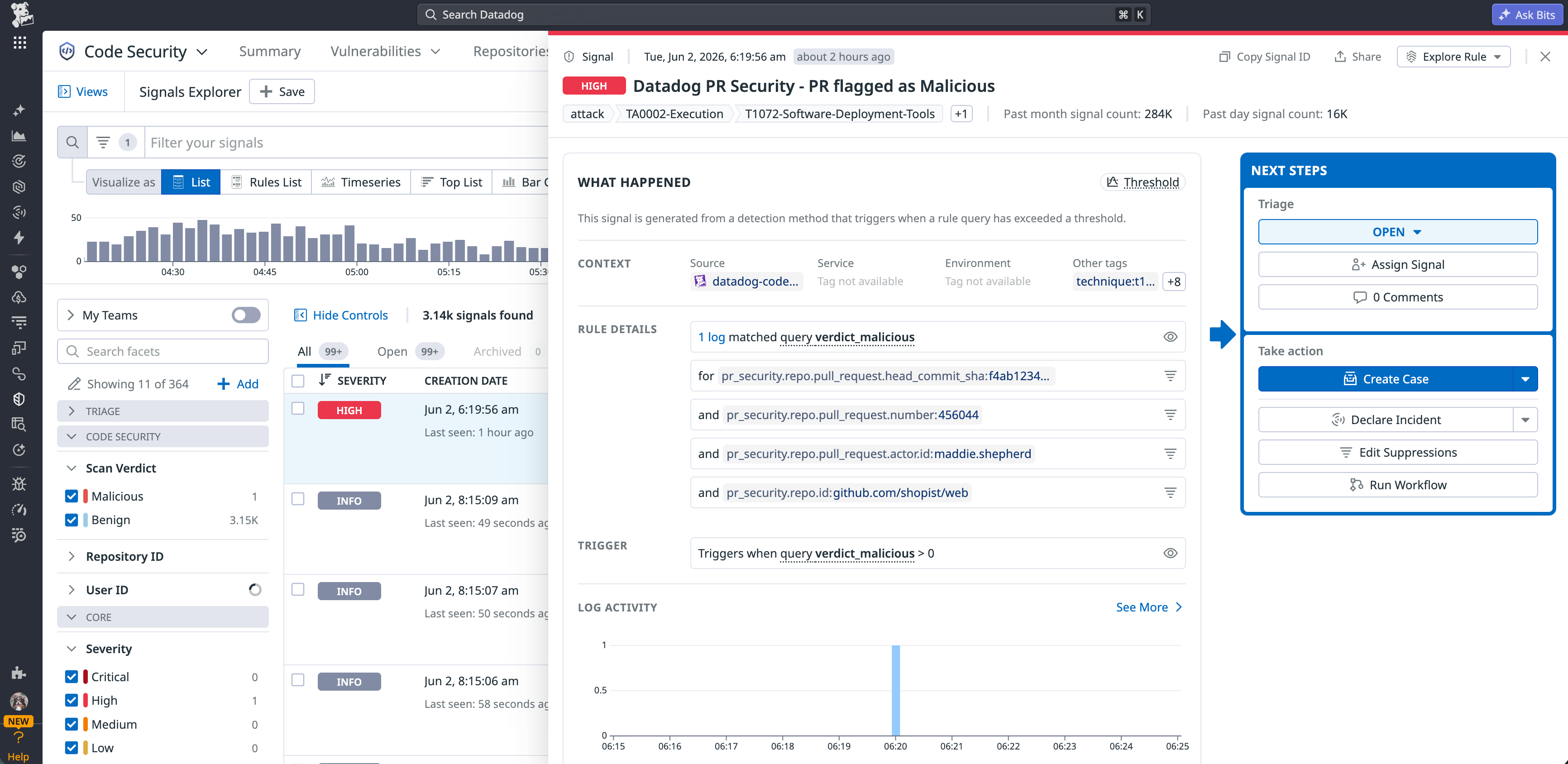Uncheck the Malicious scan verdict checkbox
The height and width of the screenshot is (764, 1568).
tap(71, 496)
